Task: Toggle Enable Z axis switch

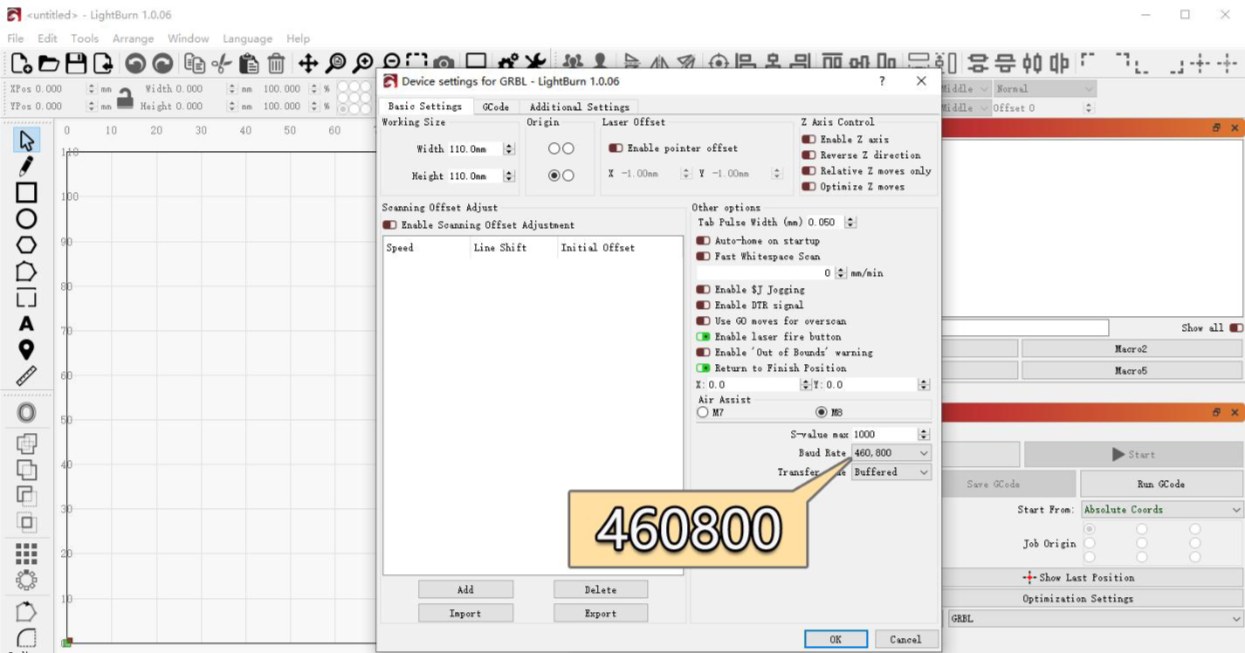Action: click(x=808, y=139)
